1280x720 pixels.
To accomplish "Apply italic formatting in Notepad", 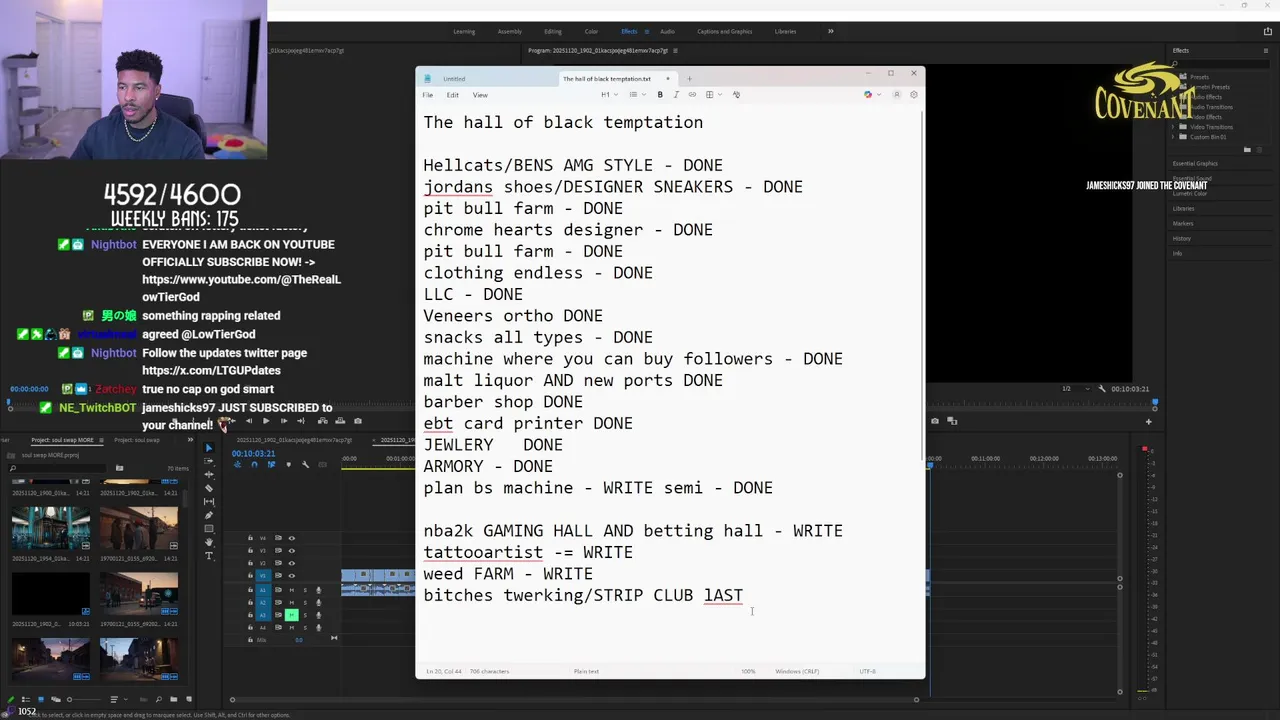I will pyautogui.click(x=676, y=94).
